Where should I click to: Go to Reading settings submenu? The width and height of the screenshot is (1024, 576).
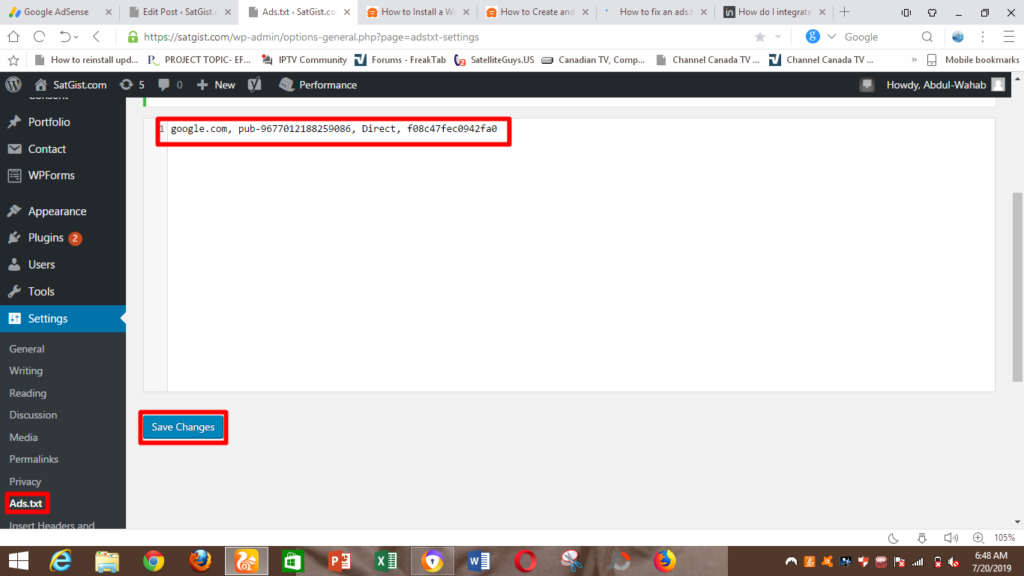pyautogui.click(x=27, y=393)
